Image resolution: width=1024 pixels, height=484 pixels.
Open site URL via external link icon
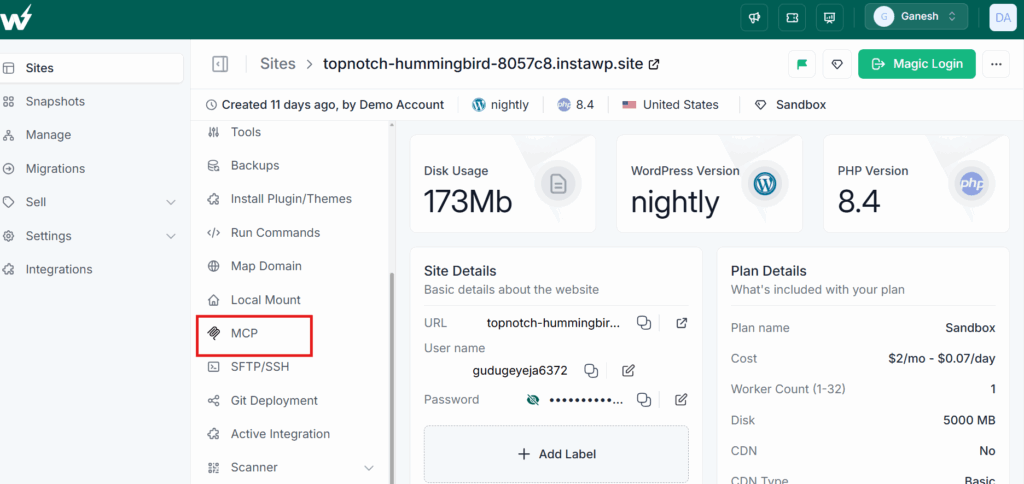681,323
